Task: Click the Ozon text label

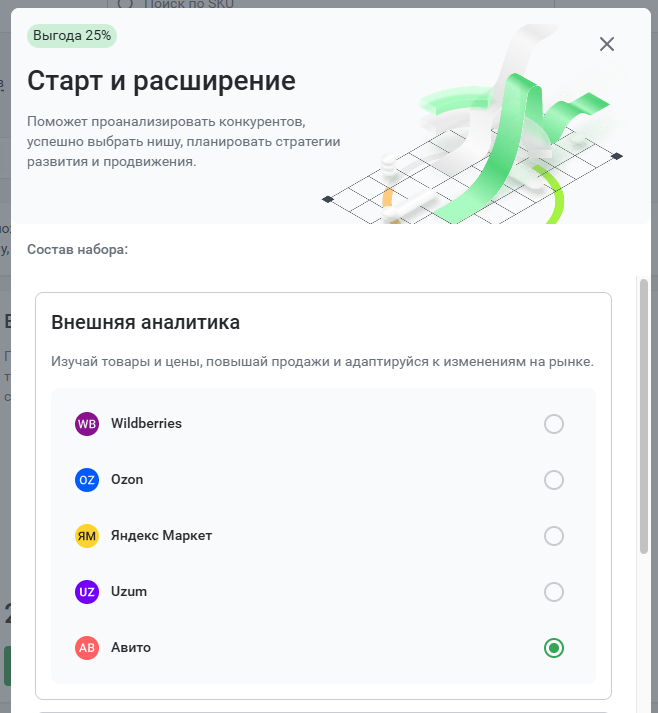Action: click(127, 479)
